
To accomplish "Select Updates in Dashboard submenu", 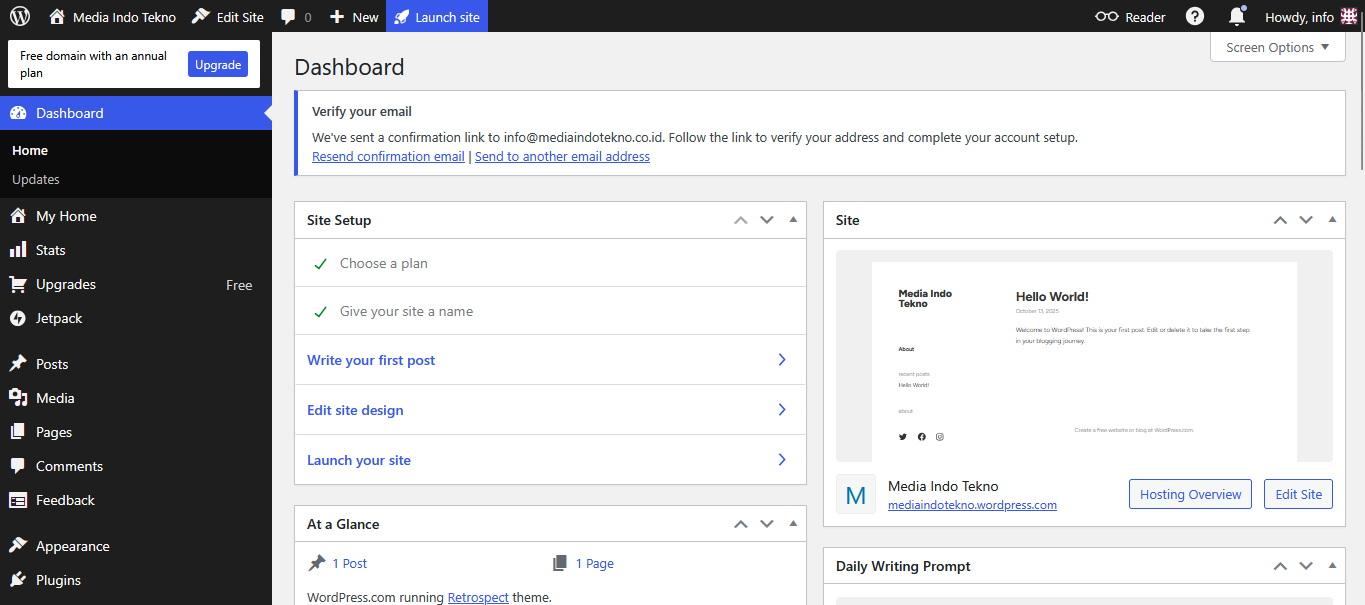I will (36, 179).
